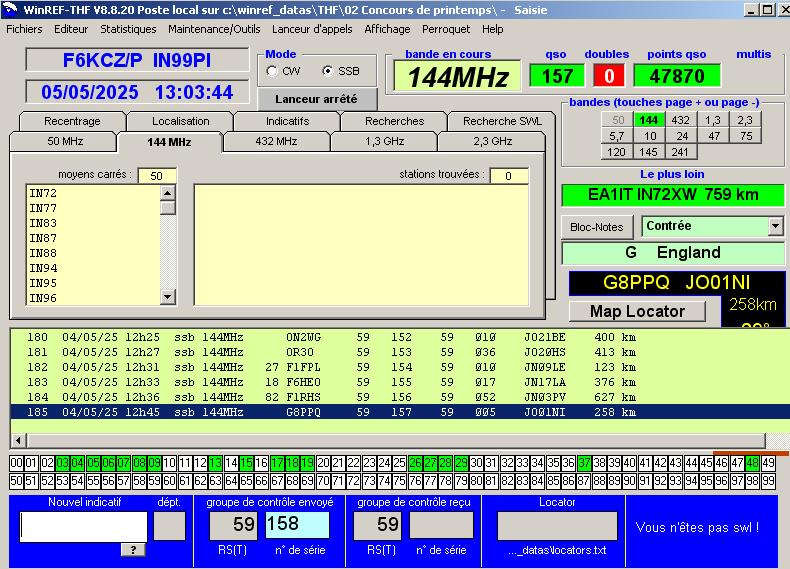This screenshot has width=790, height=569.
Task: Switch to the Recentrage tab
Action: point(72,121)
